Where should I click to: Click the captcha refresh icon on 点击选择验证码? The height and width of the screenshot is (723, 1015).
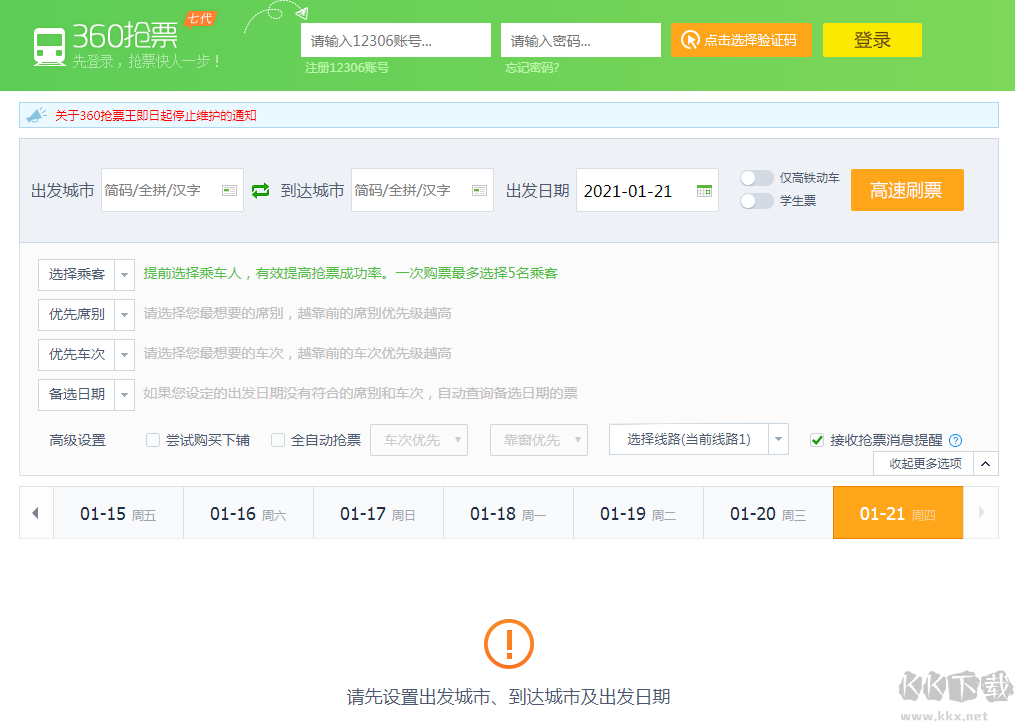691,40
